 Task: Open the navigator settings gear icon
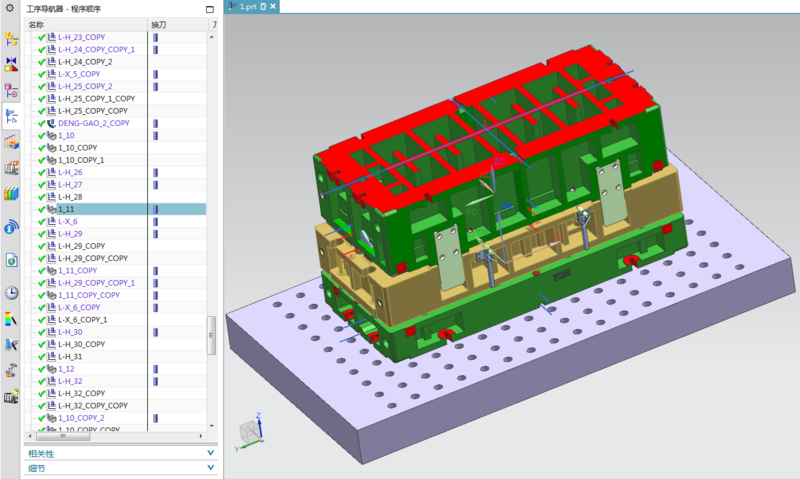click(11, 8)
